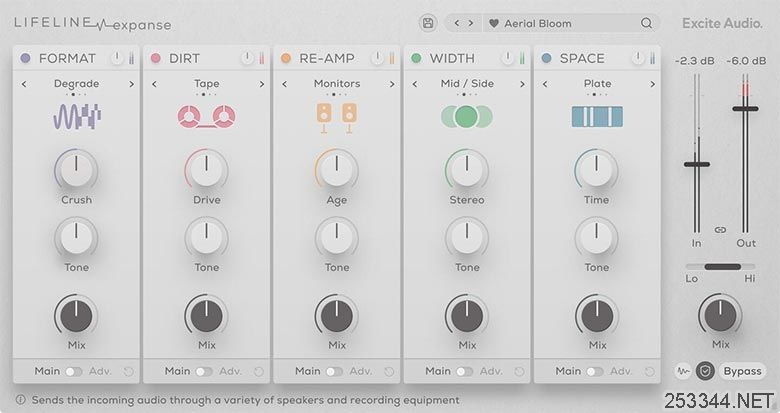Switch DIRT between Main and Adv. view

click(203, 372)
